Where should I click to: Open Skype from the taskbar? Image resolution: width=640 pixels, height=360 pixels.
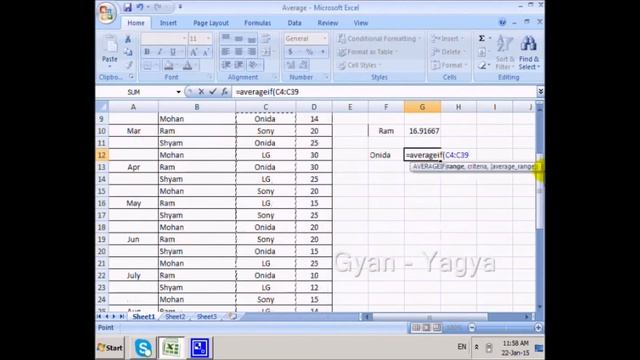(x=143, y=348)
